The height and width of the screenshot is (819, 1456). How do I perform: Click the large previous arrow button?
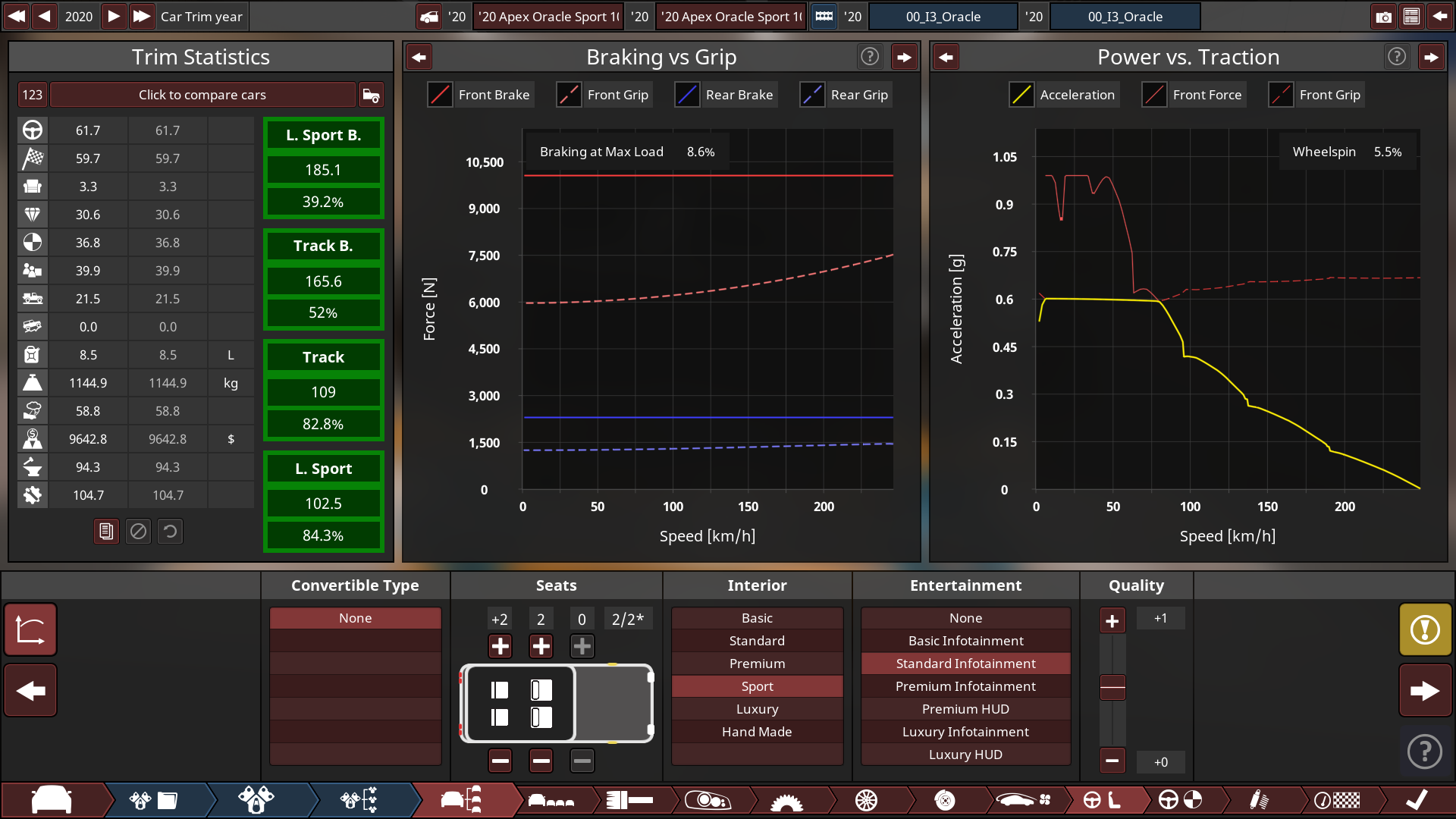[30, 690]
